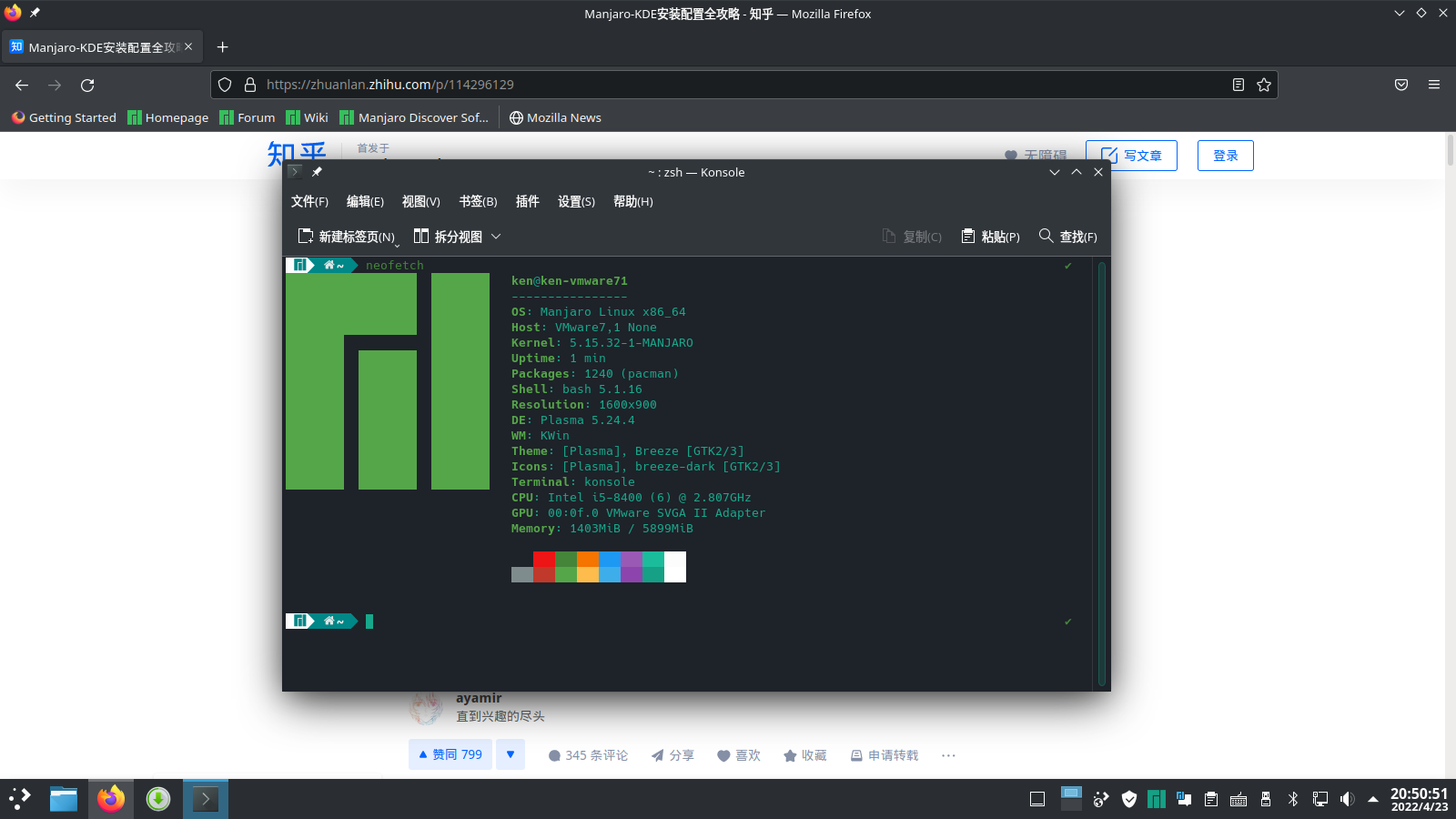
Task: Click the green download installer taskbar icon
Action: pyautogui.click(x=158, y=799)
